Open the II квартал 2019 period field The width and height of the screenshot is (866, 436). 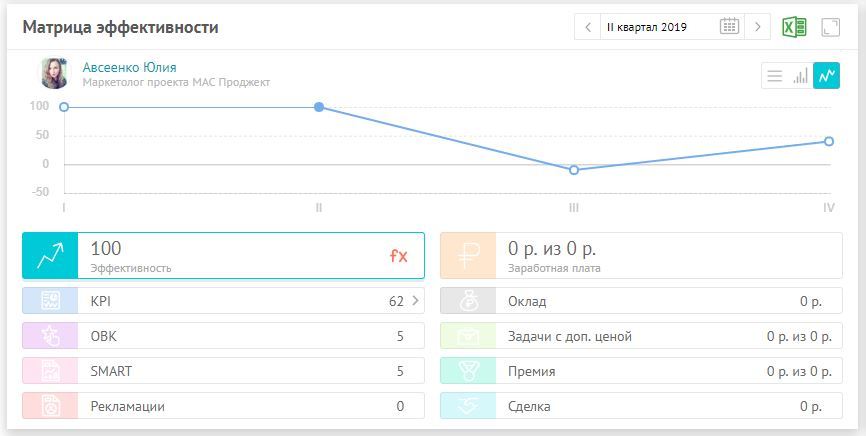click(658, 27)
